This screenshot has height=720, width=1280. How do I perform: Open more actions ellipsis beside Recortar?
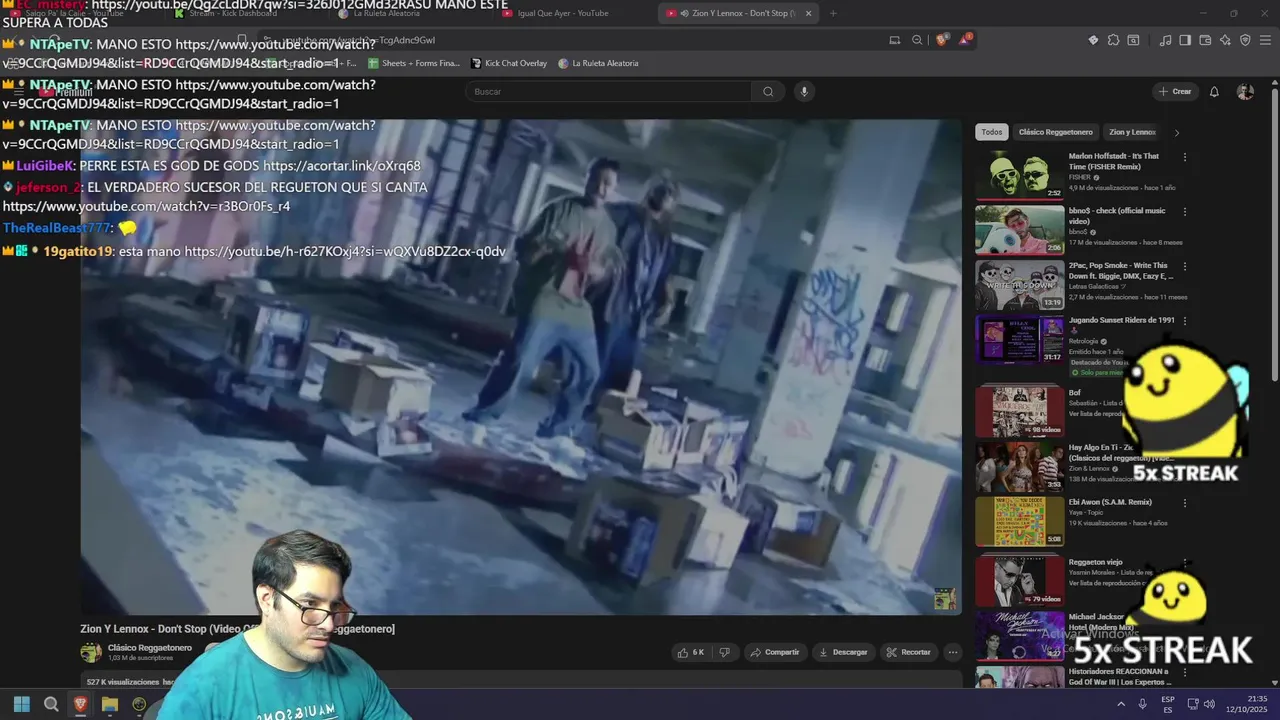[x=952, y=652]
